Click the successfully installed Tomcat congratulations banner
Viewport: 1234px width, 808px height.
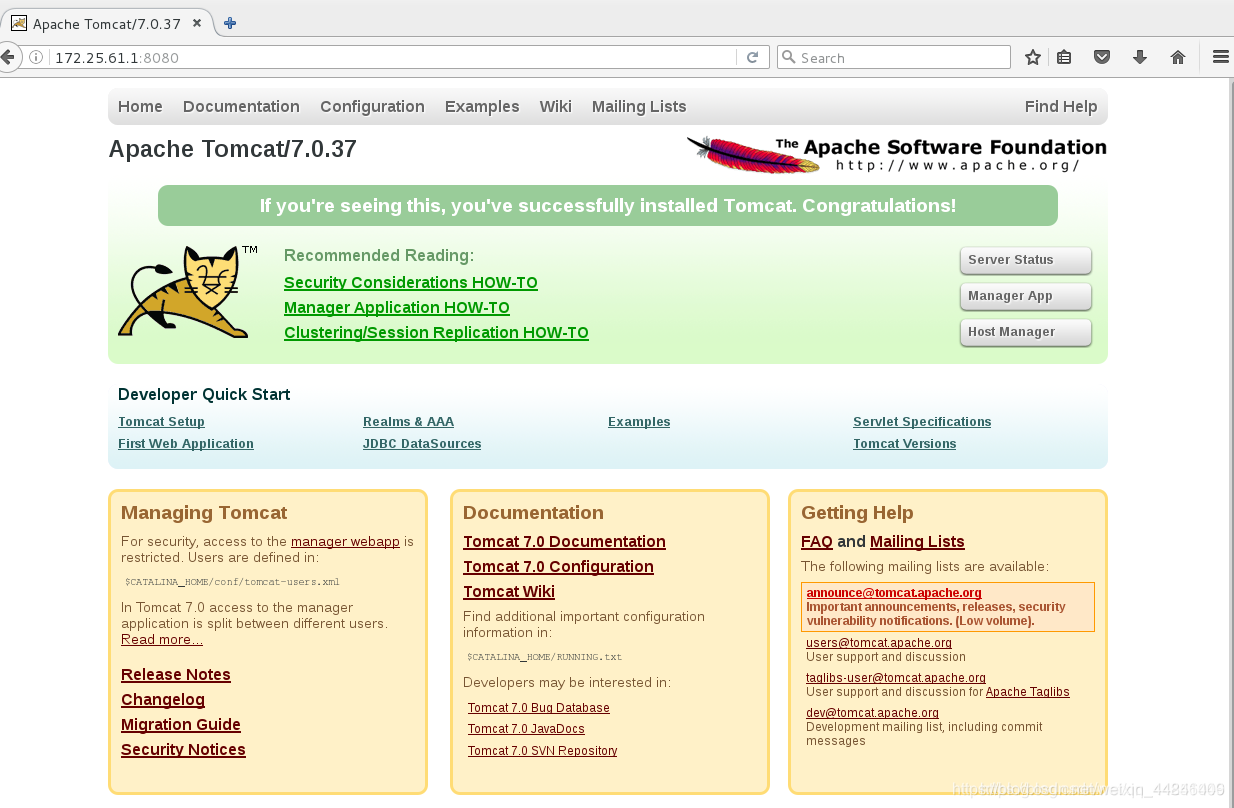(x=608, y=206)
